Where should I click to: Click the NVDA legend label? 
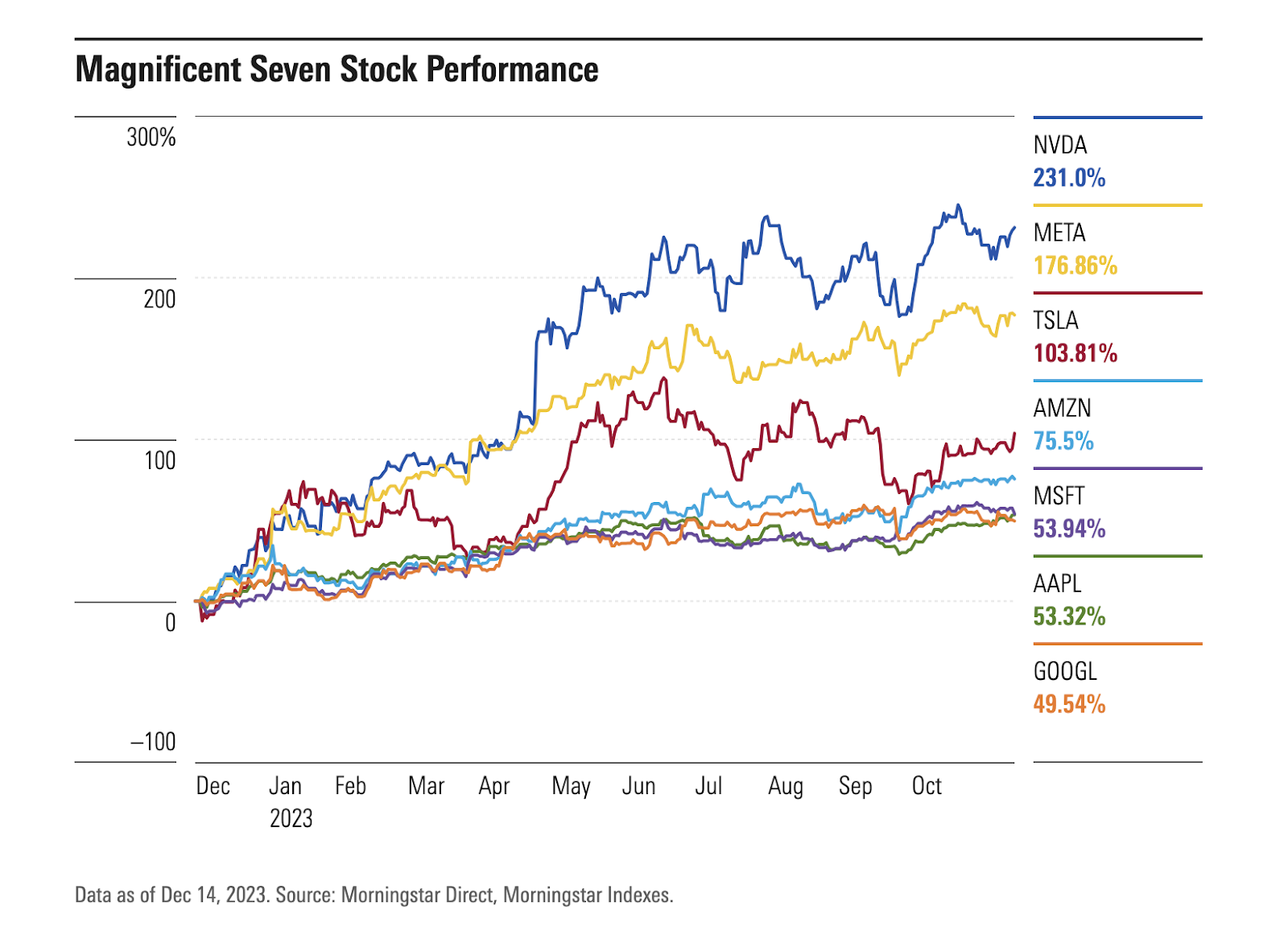click(1060, 145)
